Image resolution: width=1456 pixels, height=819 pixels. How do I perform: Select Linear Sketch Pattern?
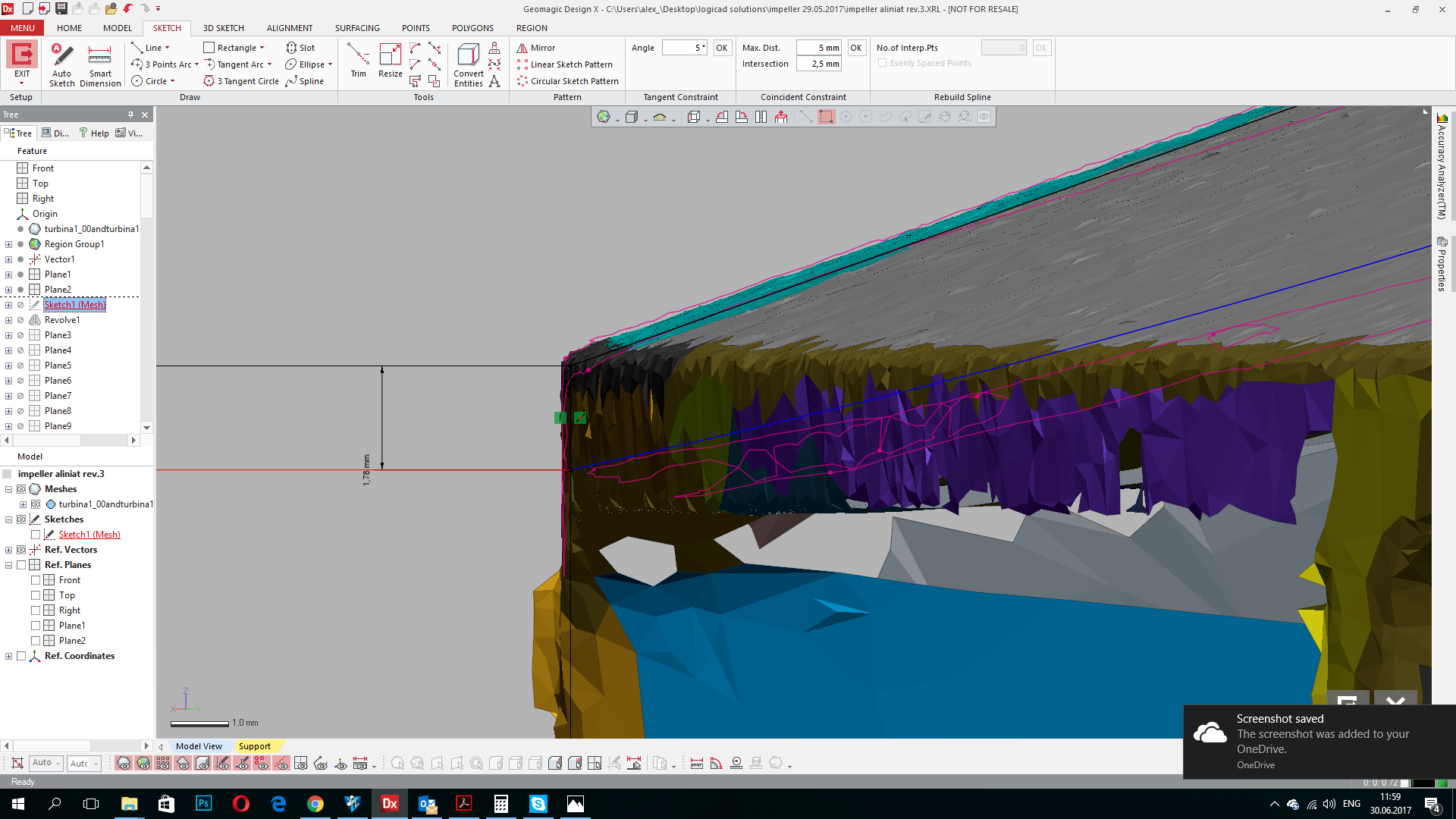564,64
